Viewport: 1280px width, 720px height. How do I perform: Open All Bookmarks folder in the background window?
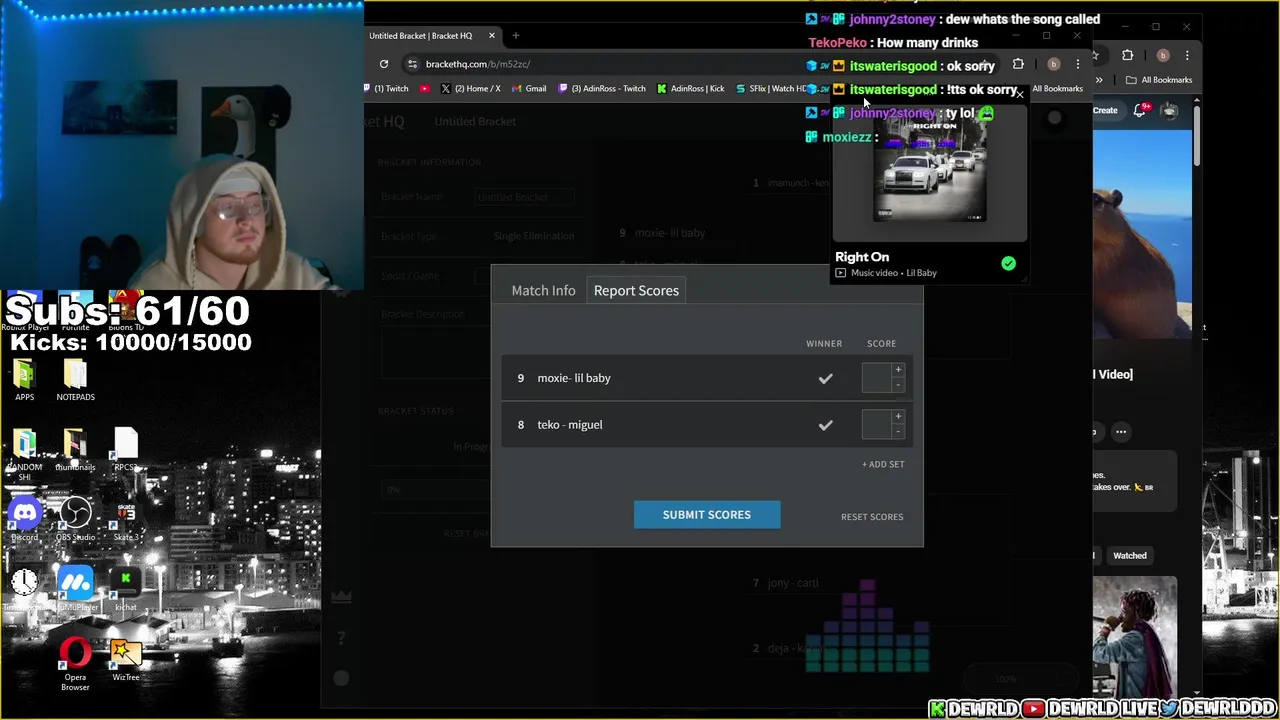click(1160, 80)
